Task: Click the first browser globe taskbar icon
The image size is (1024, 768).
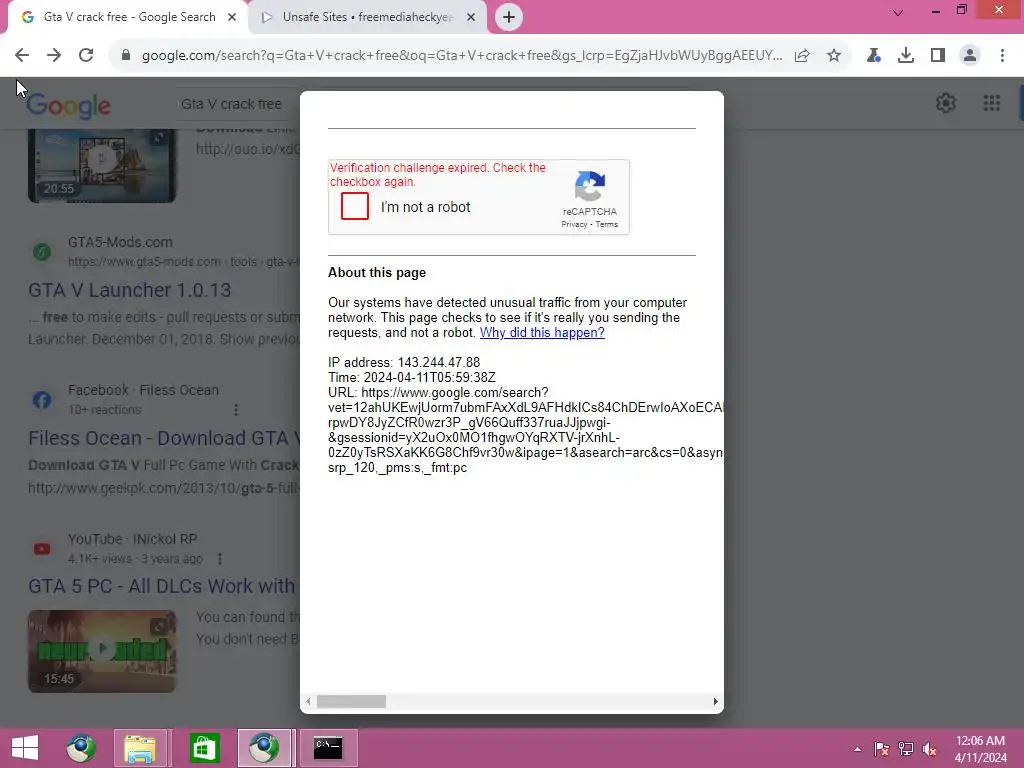Action: click(x=81, y=748)
